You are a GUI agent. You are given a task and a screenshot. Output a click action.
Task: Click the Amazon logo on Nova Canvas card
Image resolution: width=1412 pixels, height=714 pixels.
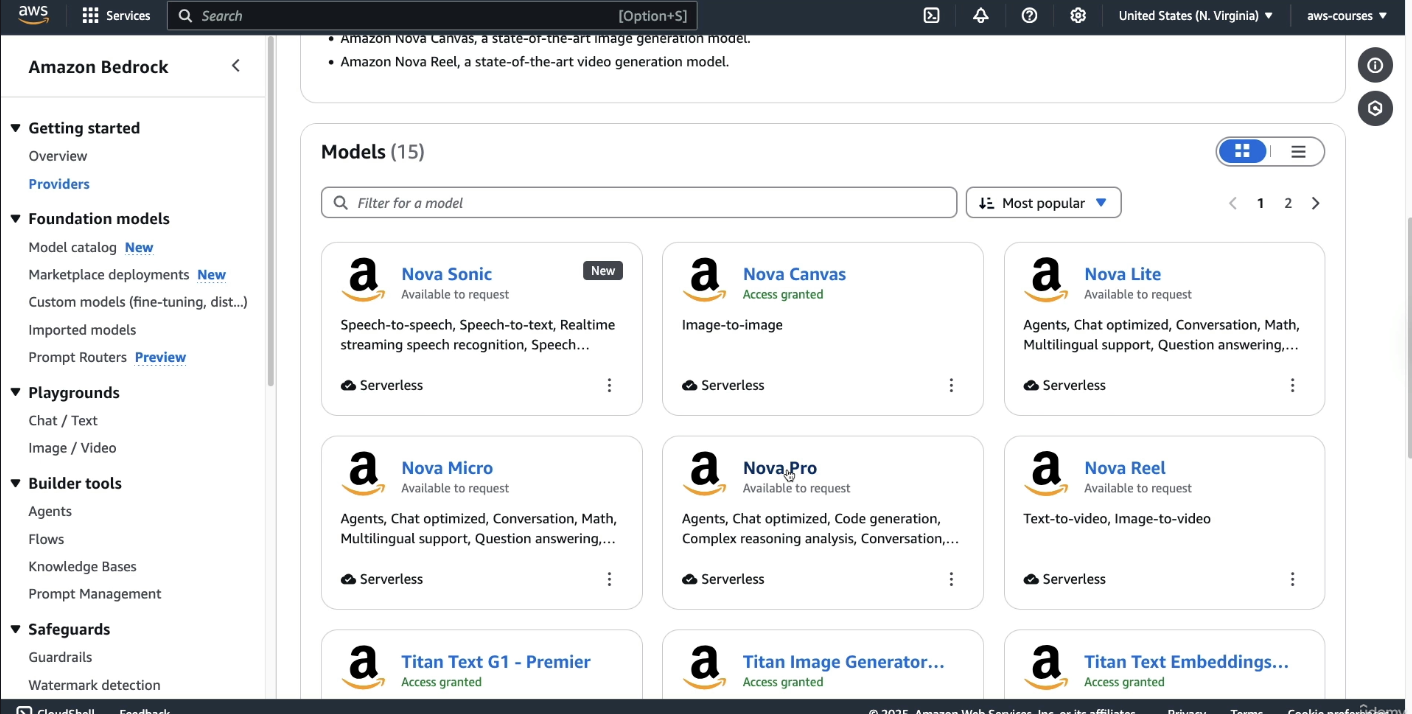click(x=705, y=281)
